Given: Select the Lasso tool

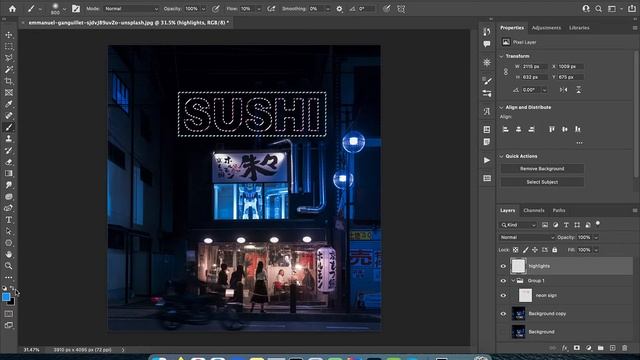Looking at the screenshot, I should [x=9, y=58].
